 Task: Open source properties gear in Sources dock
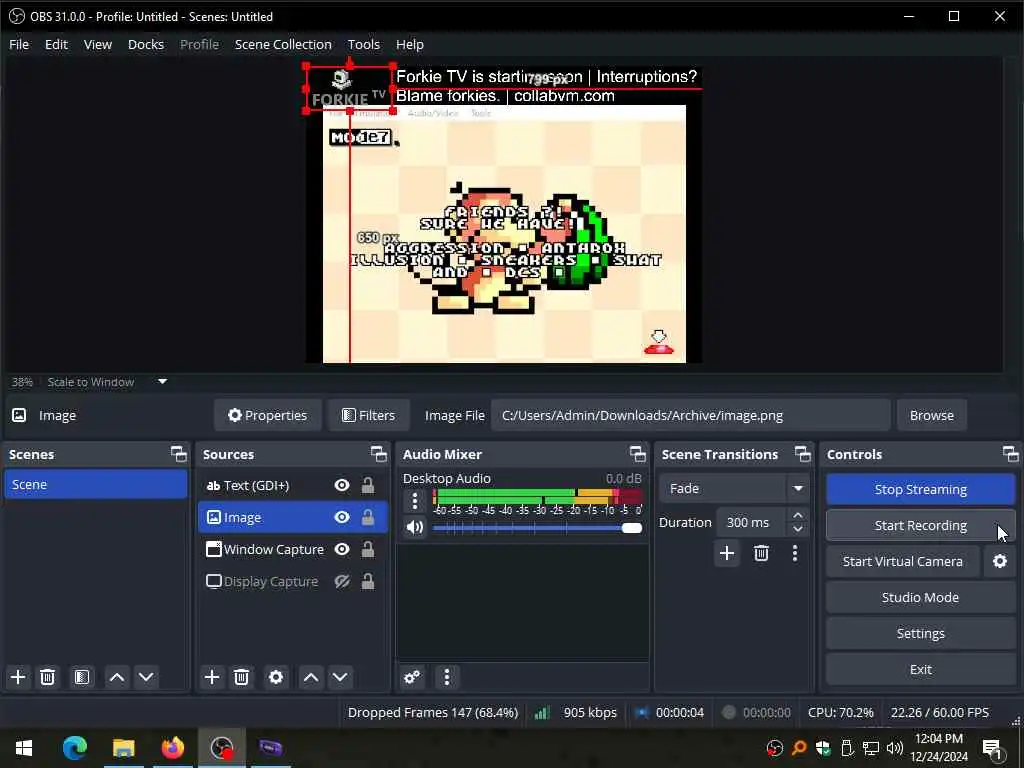click(x=276, y=677)
